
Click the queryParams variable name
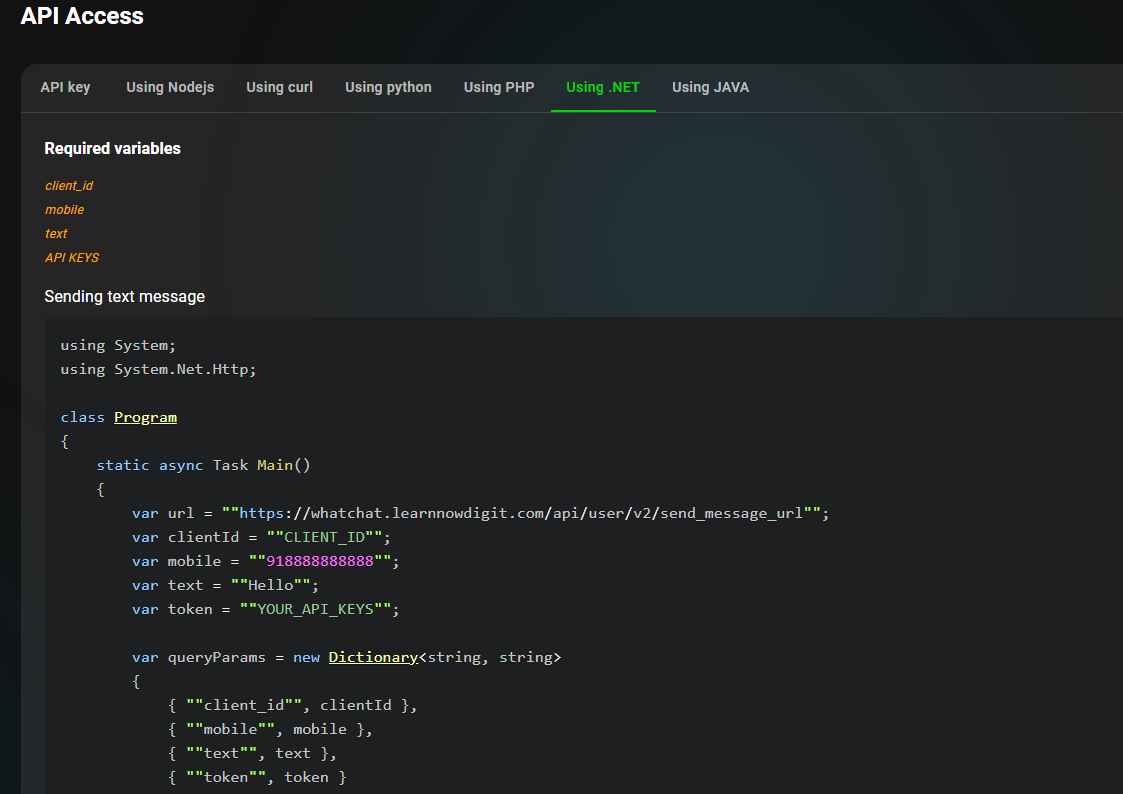tap(216, 657)
